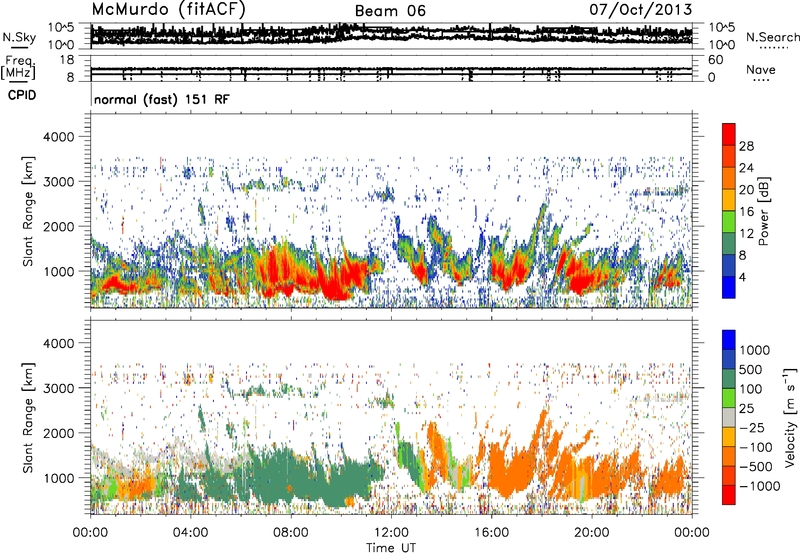Viewport: 800px width, 554px height.
Task: Click the '18' label on the frequency axis
Action: coord(67,60)
